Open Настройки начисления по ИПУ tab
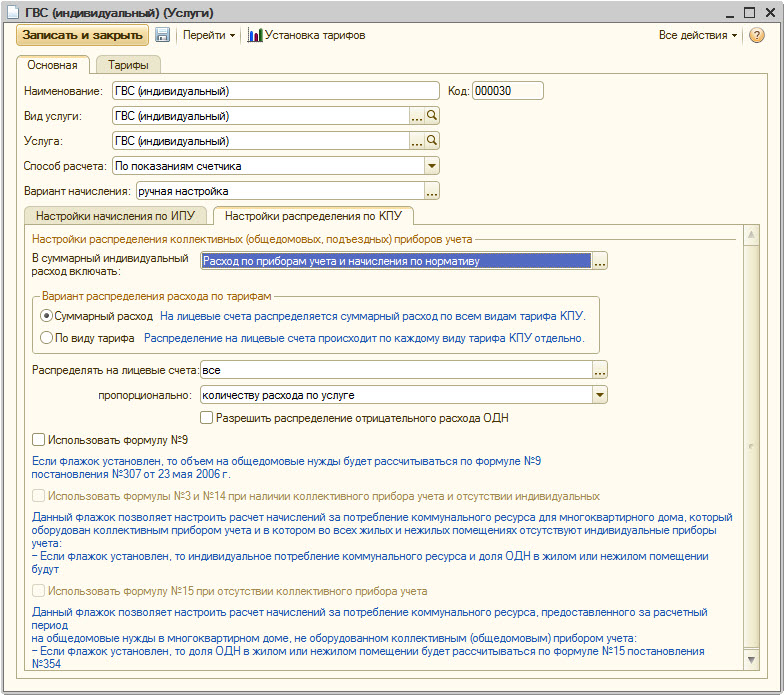784x695 pixels. [115, 216]
